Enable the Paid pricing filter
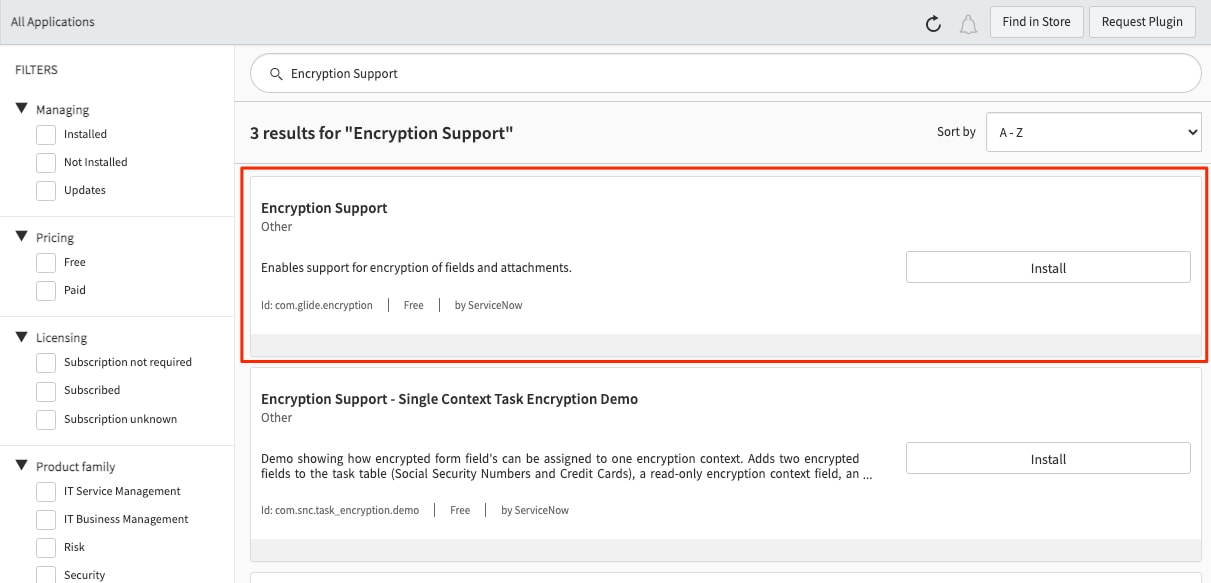Image resolution: width=1211 pixels, height=583 pixels. (x=45, y=290)
